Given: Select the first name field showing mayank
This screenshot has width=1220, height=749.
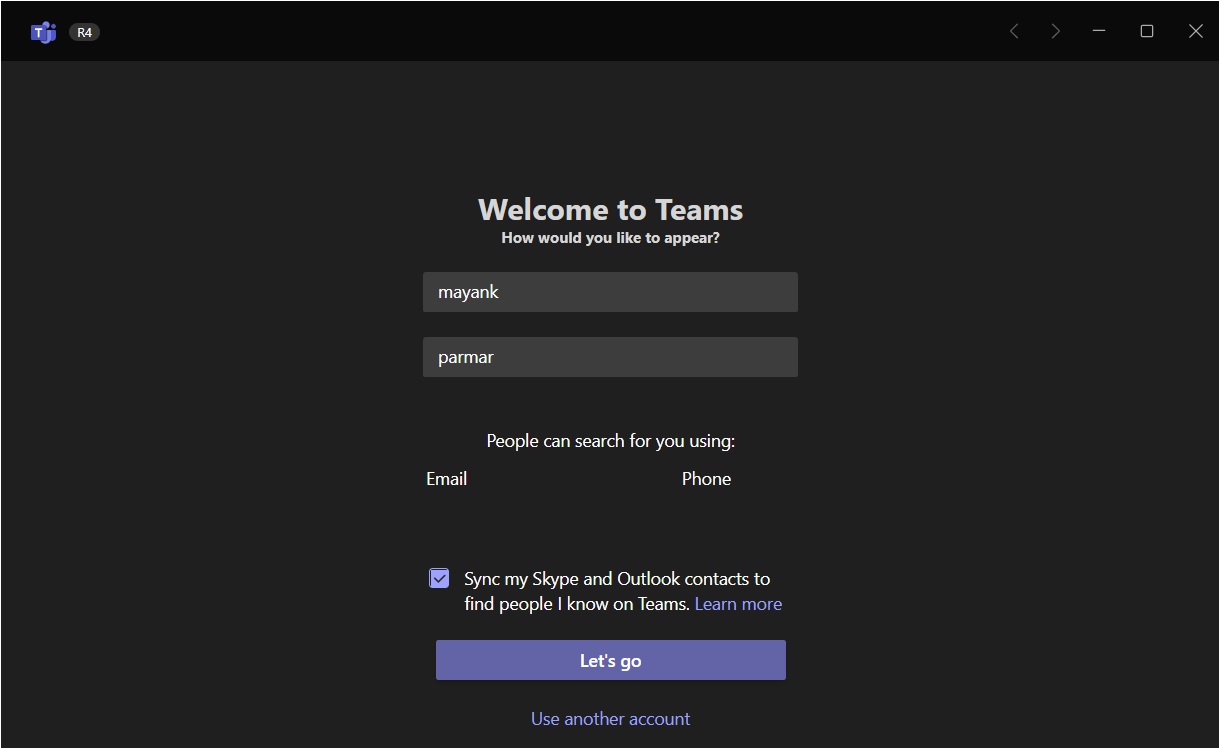Looking at the screenshot, I should [x=610, y=291].
